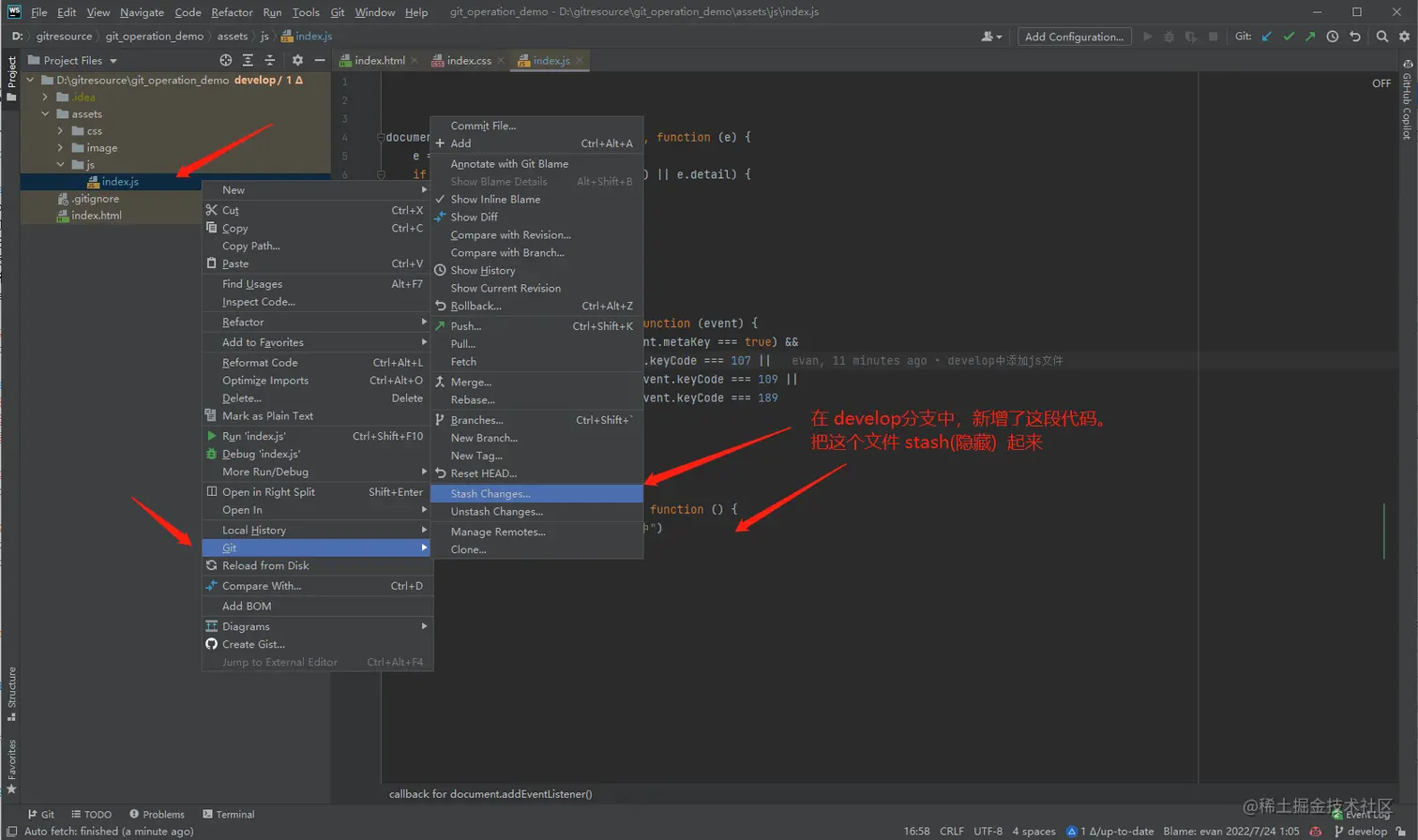Click the Code With Me user icon

[x=990, y=37]
